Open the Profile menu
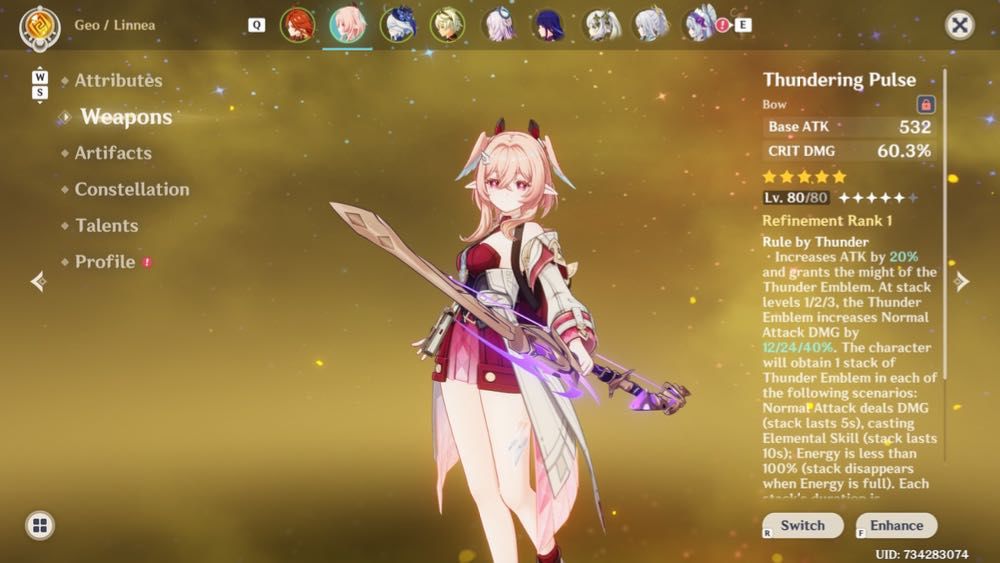Screen dimensions: 1000x563 (x=105, y=262)
